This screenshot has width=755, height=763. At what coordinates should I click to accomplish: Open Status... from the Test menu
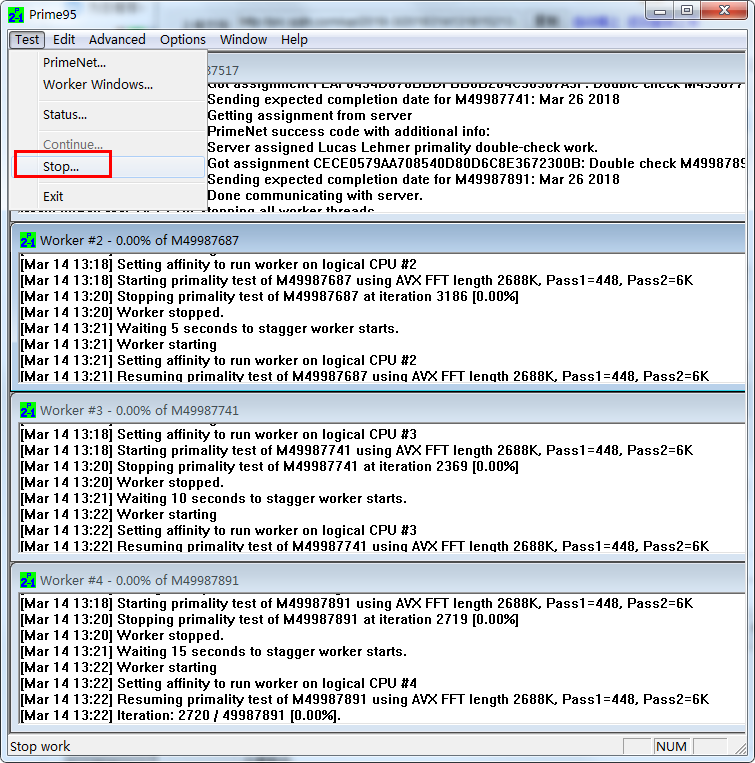[x=65, y=115]
